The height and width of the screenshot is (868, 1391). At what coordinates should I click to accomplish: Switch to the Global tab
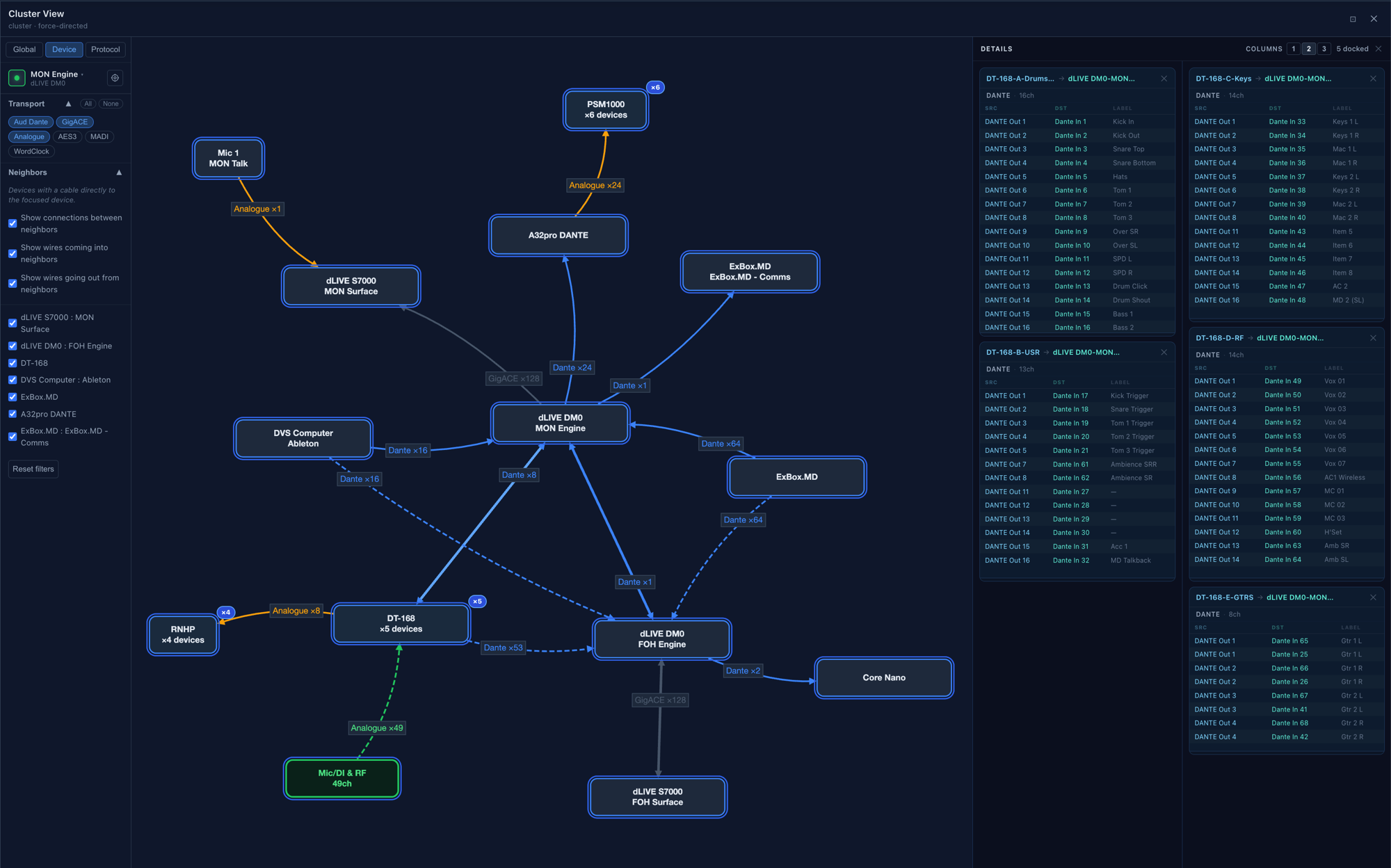[x=24, y=49]
